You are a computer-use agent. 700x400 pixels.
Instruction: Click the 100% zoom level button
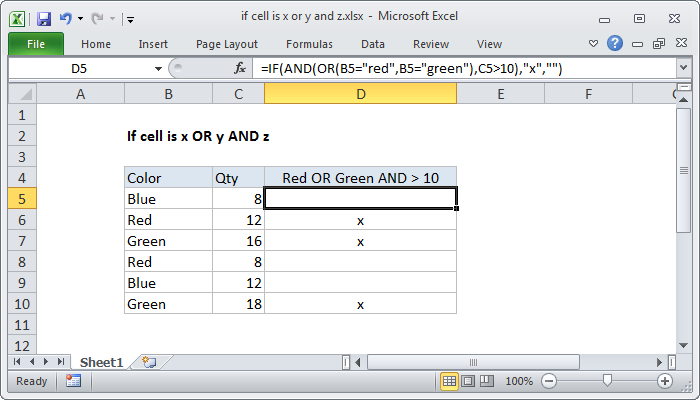[x=518, y=381]
